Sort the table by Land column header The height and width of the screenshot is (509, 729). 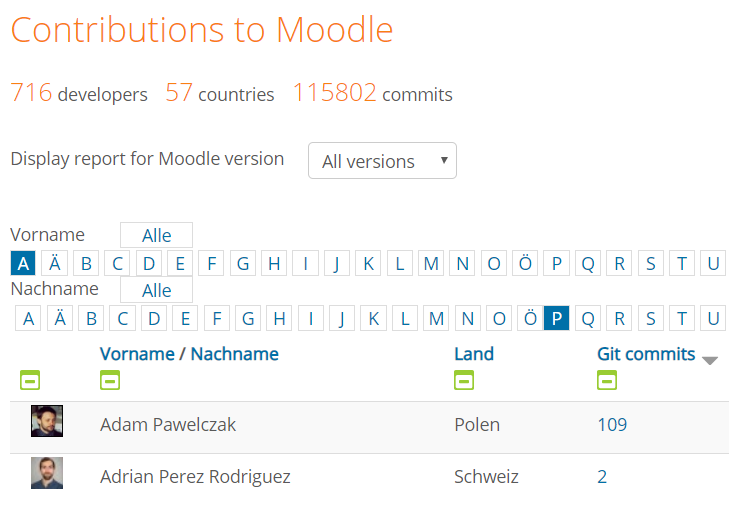(474, 354)
